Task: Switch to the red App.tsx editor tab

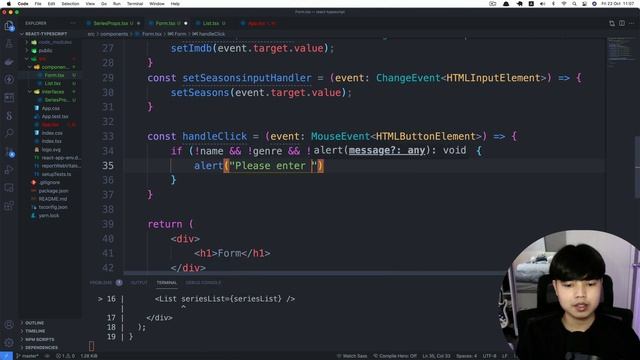Action: coord(258,23)
